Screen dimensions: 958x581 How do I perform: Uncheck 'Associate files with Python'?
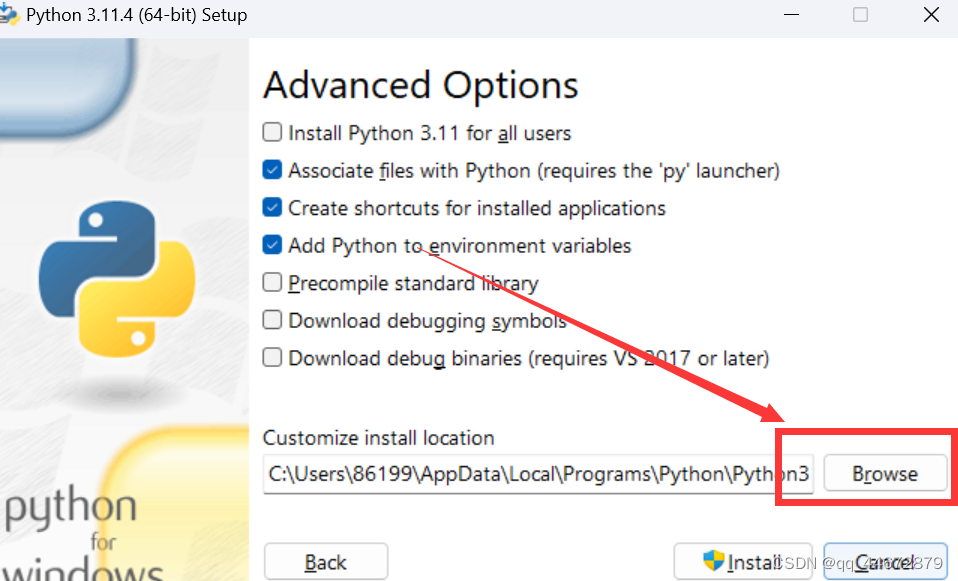click(271, 170)
